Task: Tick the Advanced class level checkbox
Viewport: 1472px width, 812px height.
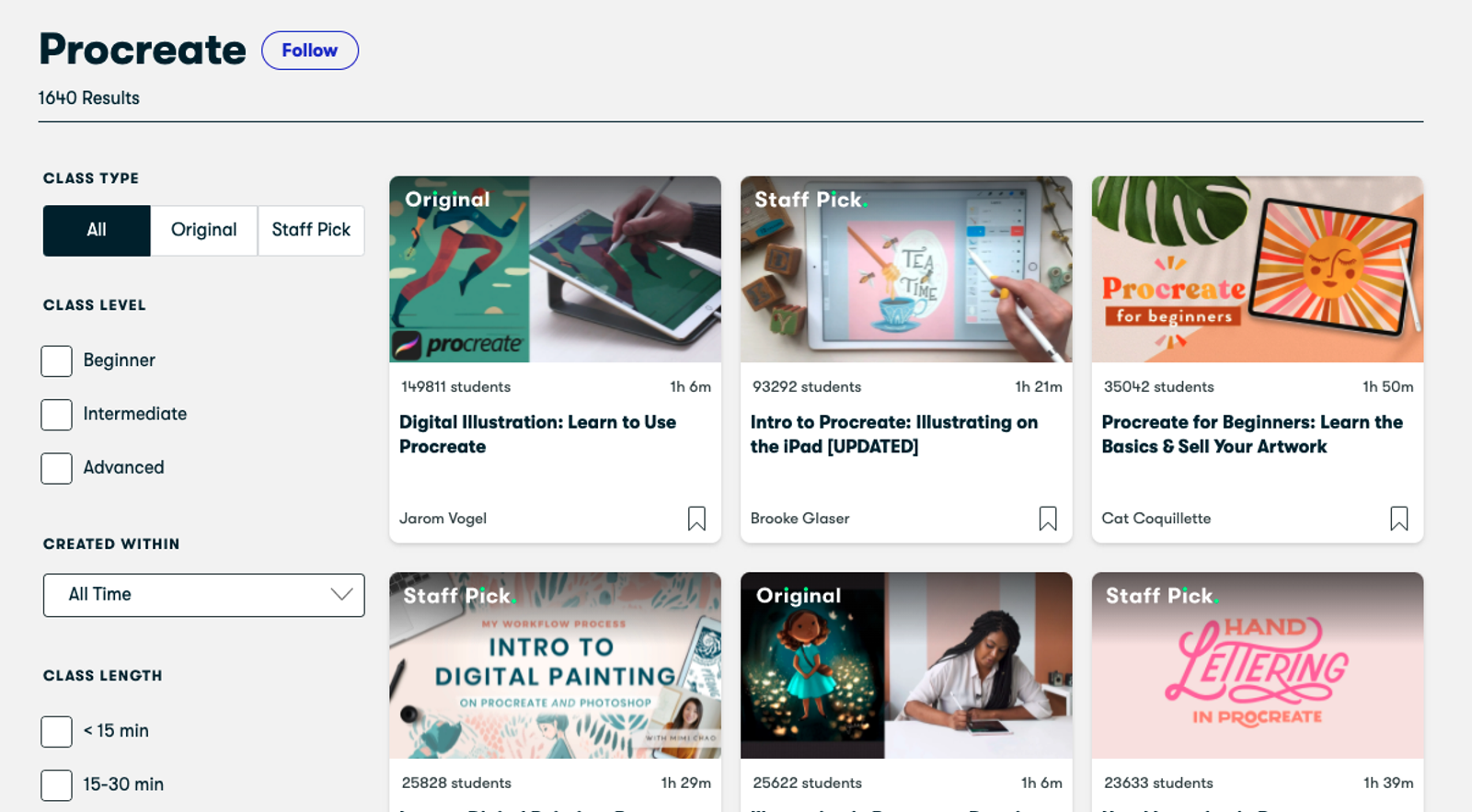Action: [x=57, y=468]
